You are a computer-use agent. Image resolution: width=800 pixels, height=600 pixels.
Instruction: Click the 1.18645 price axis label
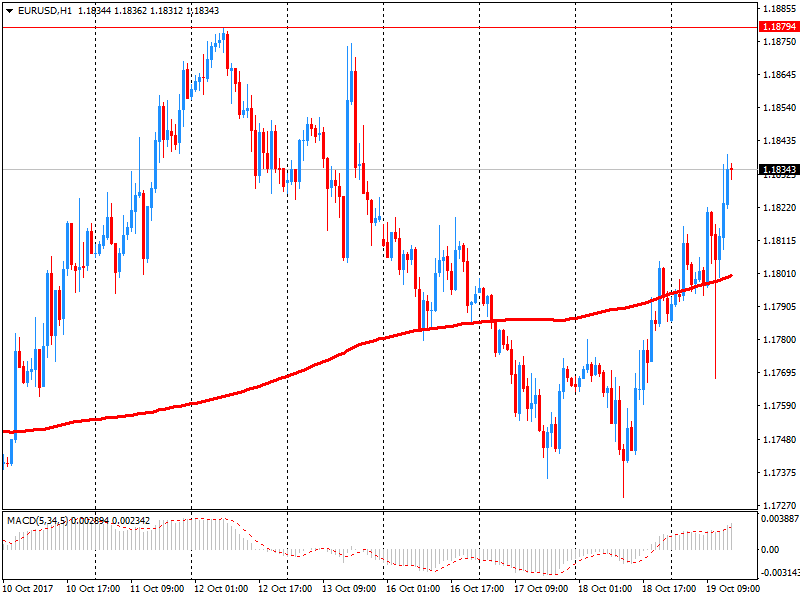click(780, 75)
